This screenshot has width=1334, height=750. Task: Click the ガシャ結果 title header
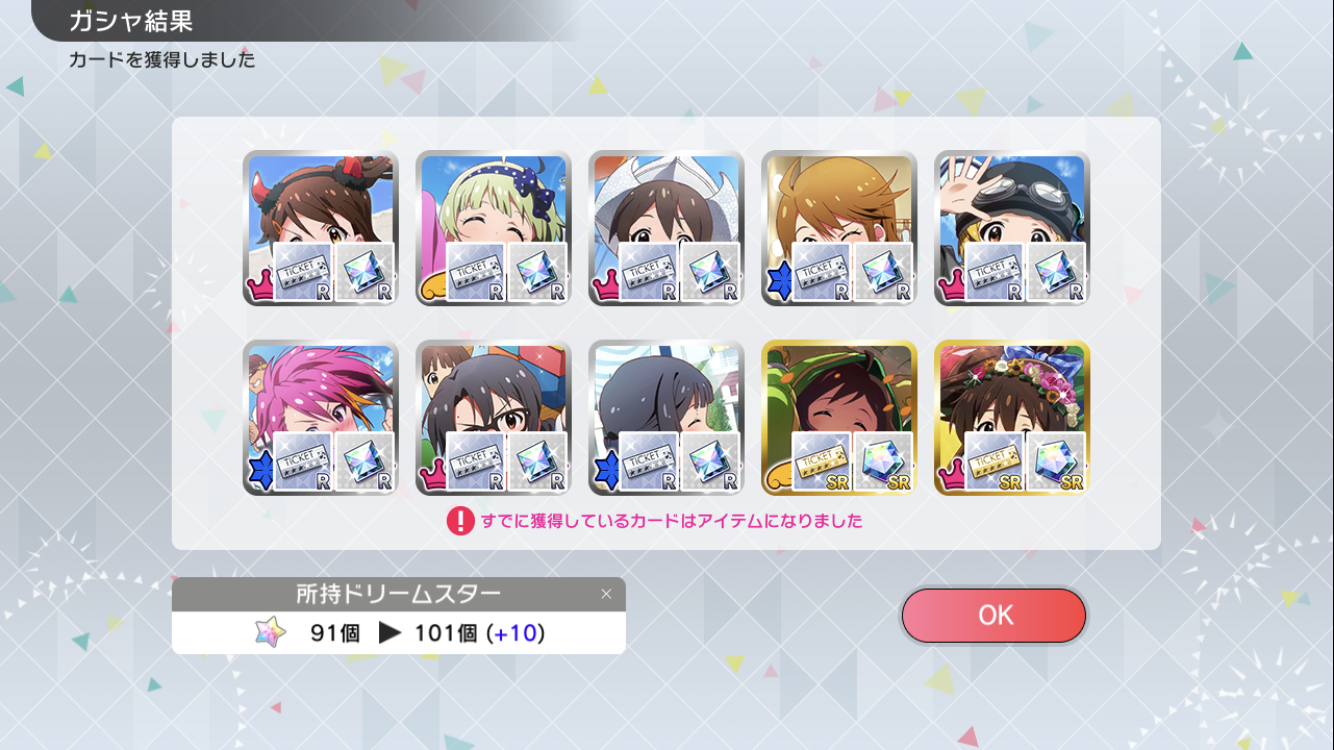tap(131, 20)
